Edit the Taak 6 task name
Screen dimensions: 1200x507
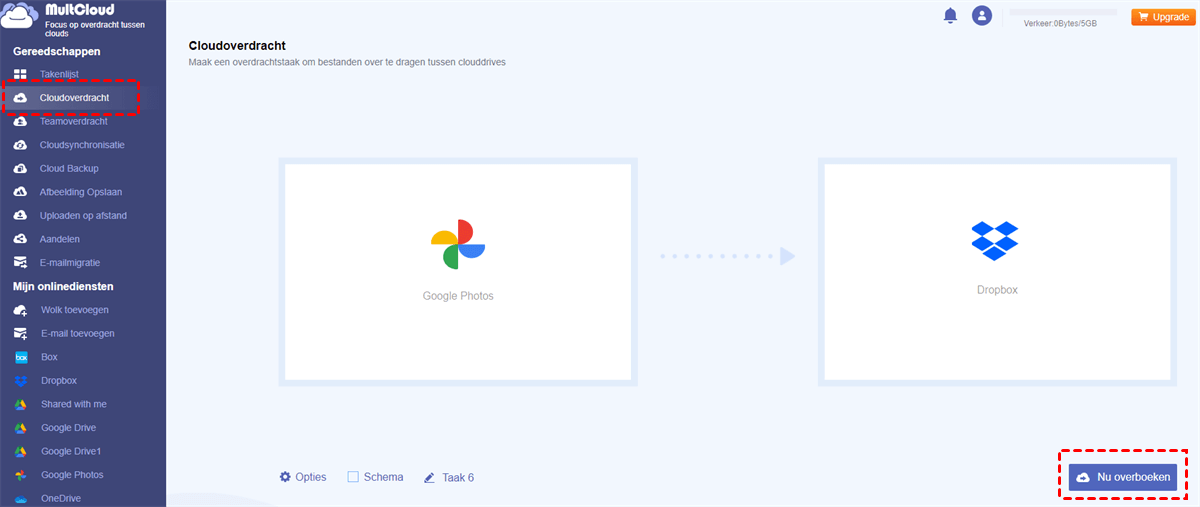[x=458, y=478]
